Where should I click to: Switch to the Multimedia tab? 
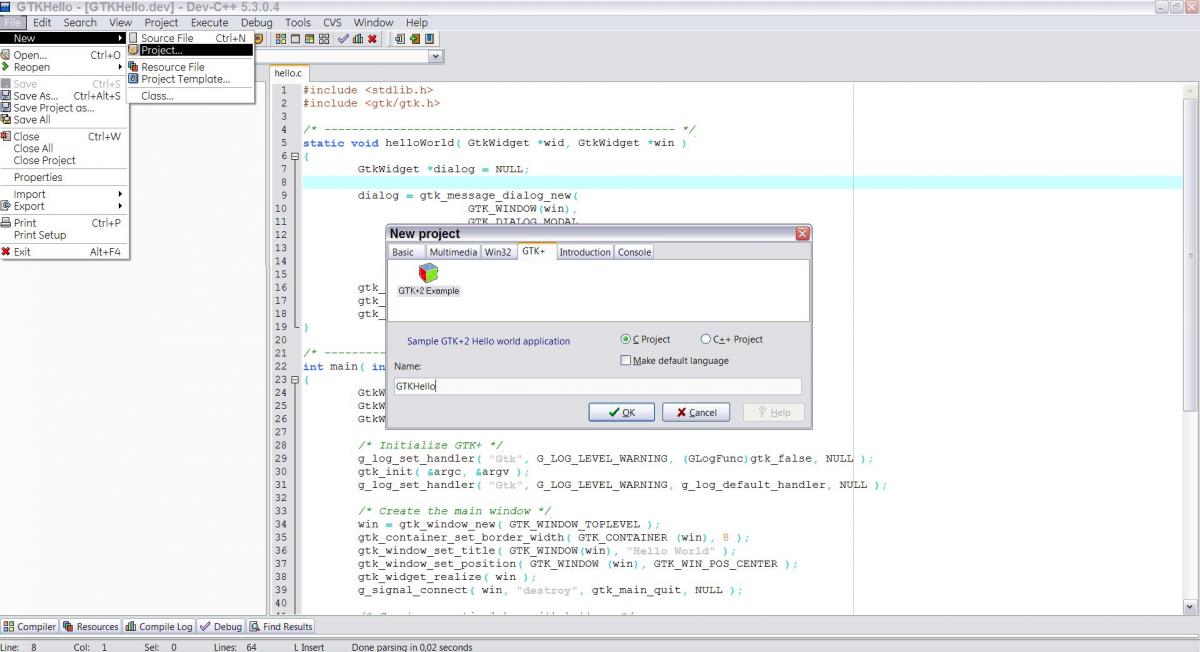[453, 252]
